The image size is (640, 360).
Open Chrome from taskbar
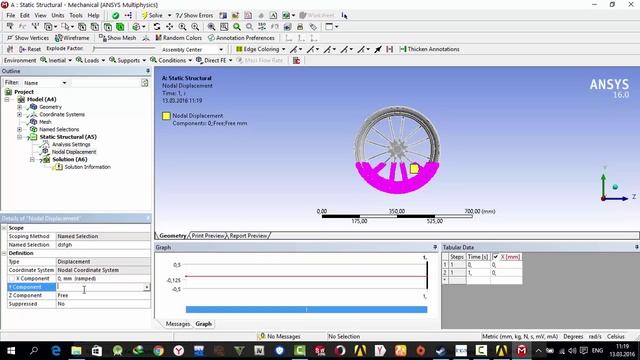(x=158, y=350)
